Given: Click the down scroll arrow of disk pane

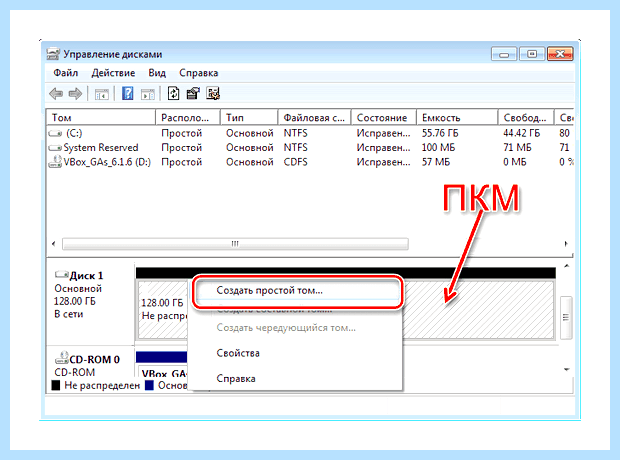Looking at the screenshot, I should [x=566, y=369].
